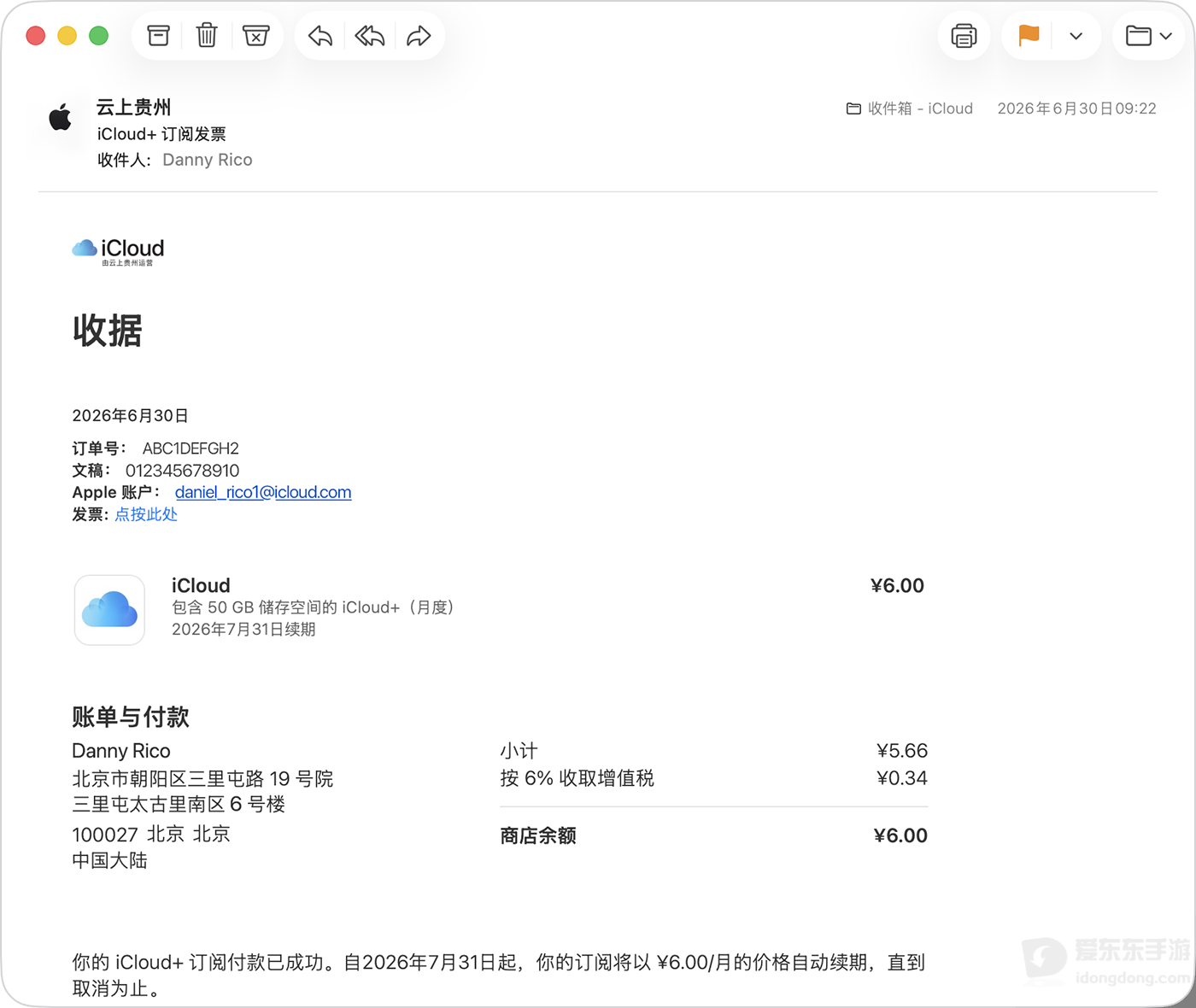Click the 商店余额 label
Image resolution: width=1196 pixels, height=1008 pixels.
click(538, 836)
